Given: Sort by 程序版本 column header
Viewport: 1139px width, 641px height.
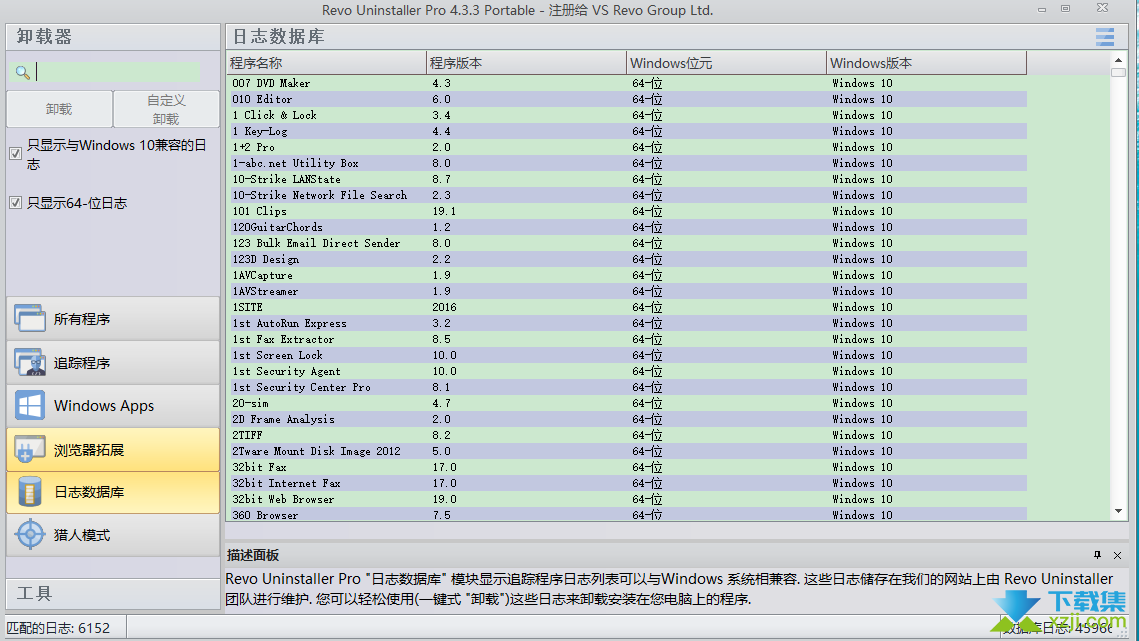Looking at the screenshot, I should [x=526, y=63].
